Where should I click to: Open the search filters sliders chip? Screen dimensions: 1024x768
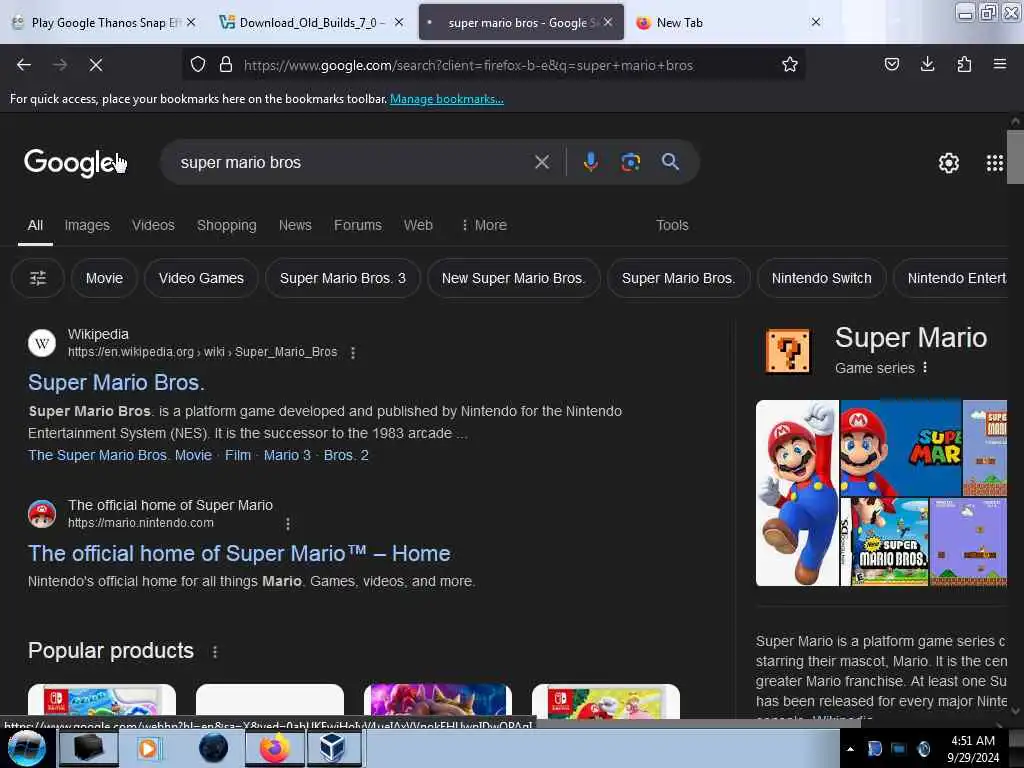pyautogui.click(x=38, y=278)
